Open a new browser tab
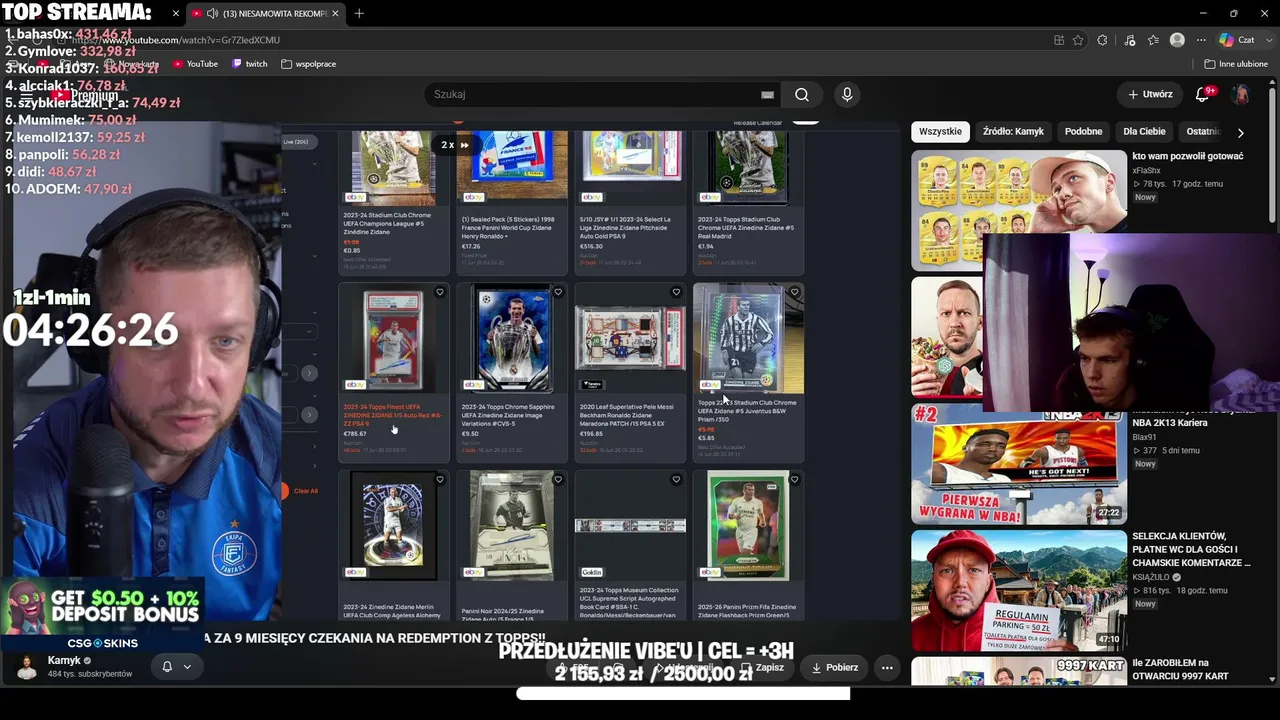 pyautogui.click(x=359, y=14)
